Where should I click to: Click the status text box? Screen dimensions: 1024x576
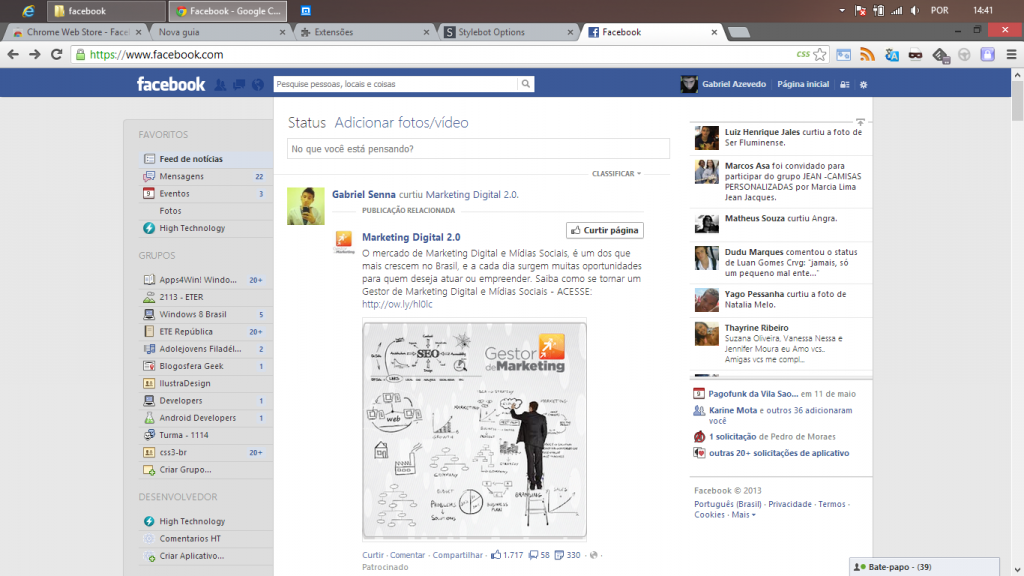(x=478, y=149)
